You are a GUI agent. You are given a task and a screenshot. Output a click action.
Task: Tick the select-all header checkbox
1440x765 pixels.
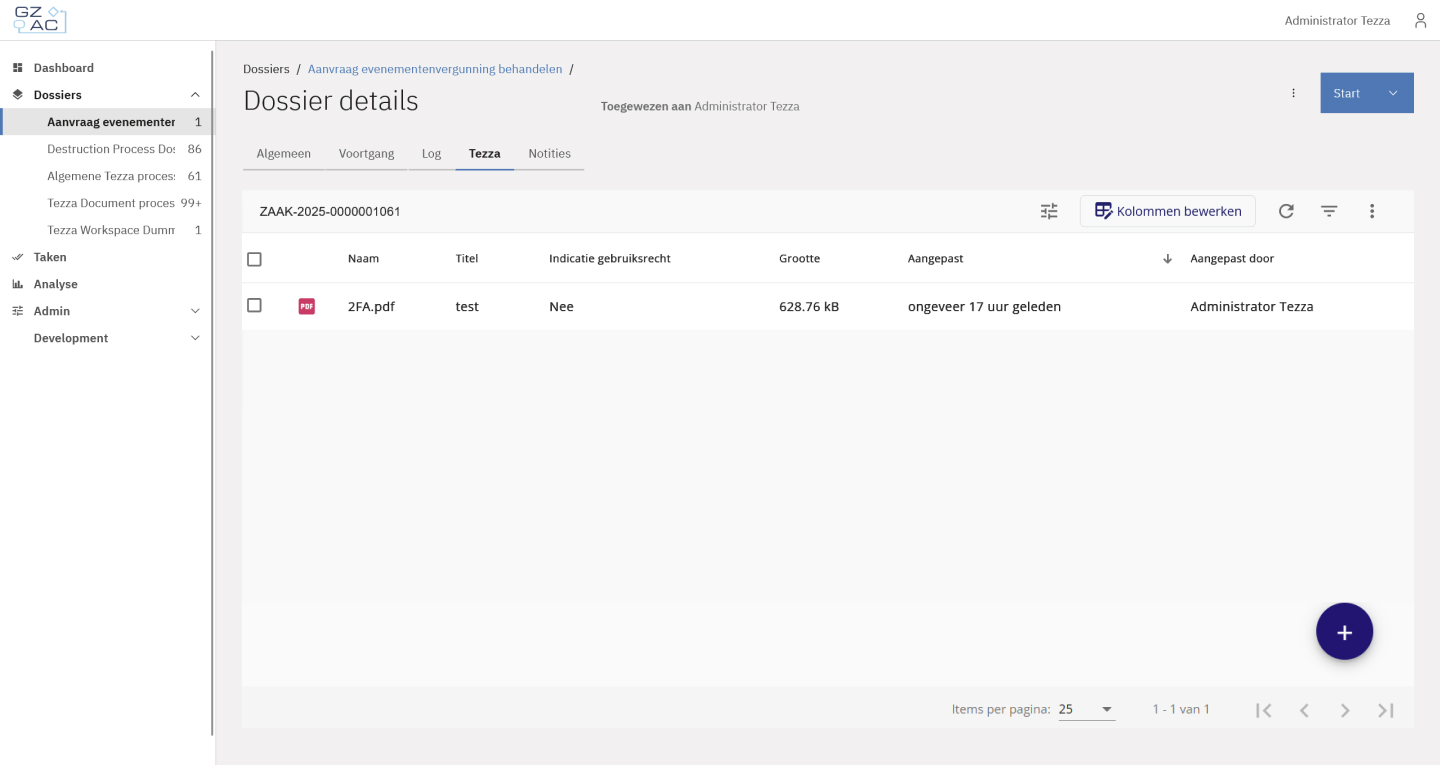coord(254,259)
